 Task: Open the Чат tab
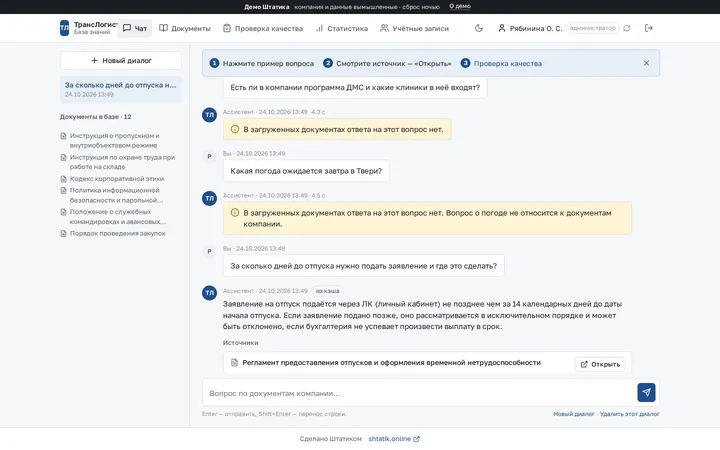(135, 28)
